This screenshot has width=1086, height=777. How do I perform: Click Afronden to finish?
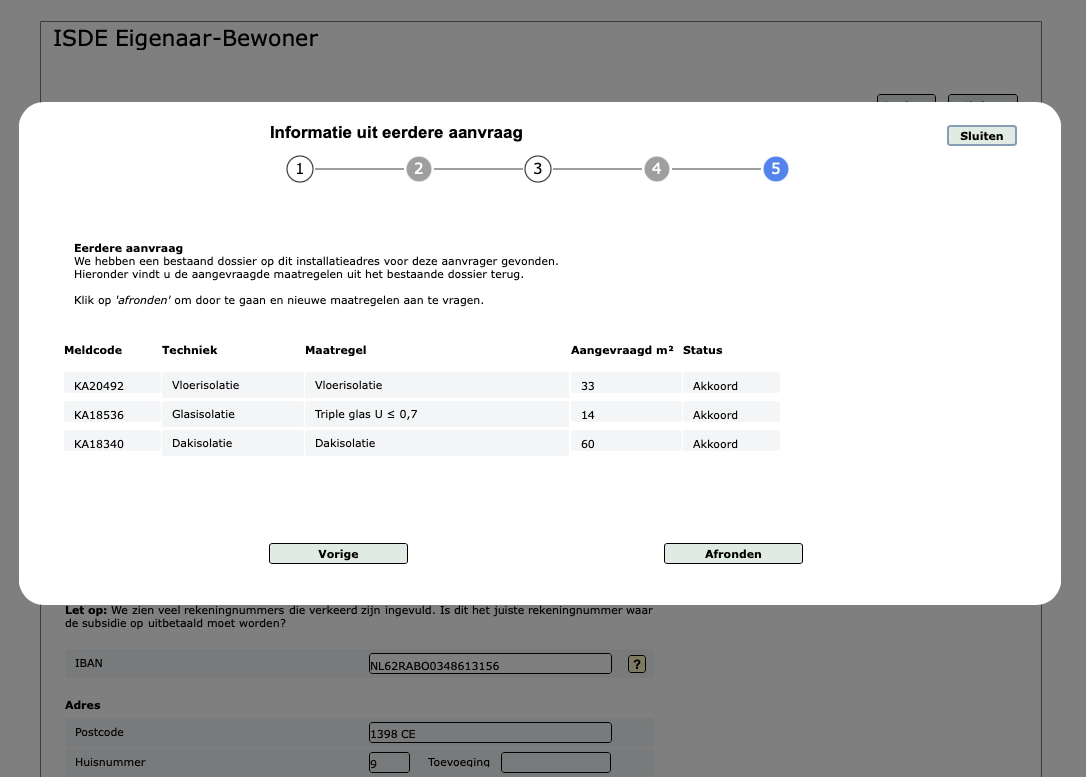(733, 554)
